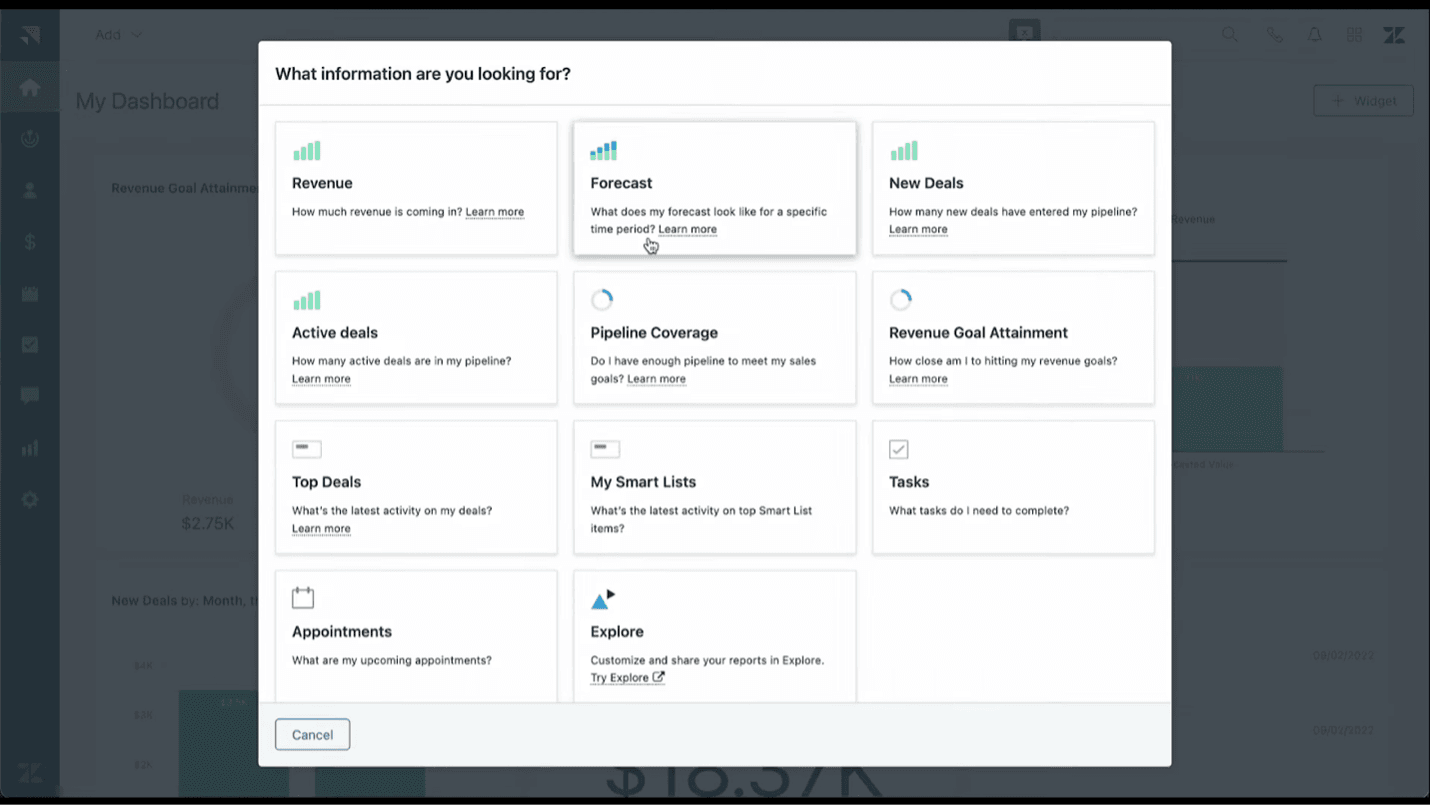
Task: Click the My Smart Lists card icon
Action: (x=605, y=449)
